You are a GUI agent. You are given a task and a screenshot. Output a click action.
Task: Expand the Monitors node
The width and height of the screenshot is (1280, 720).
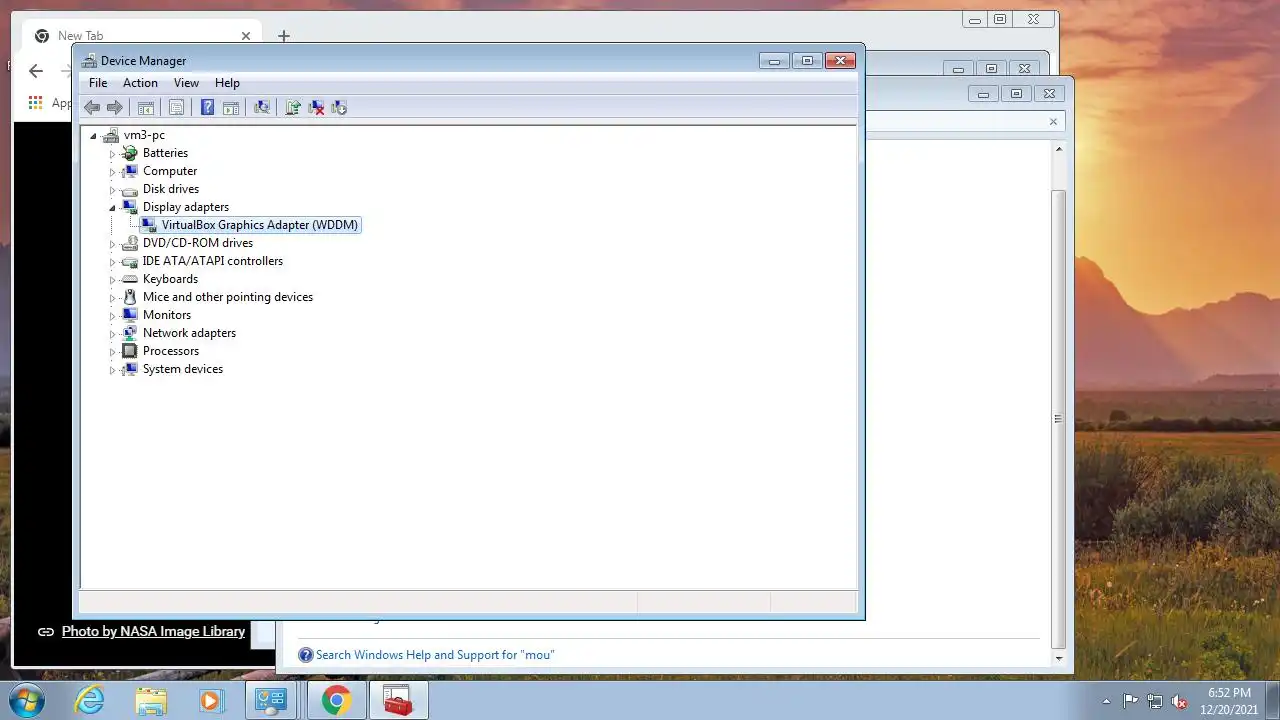point(112,316)
